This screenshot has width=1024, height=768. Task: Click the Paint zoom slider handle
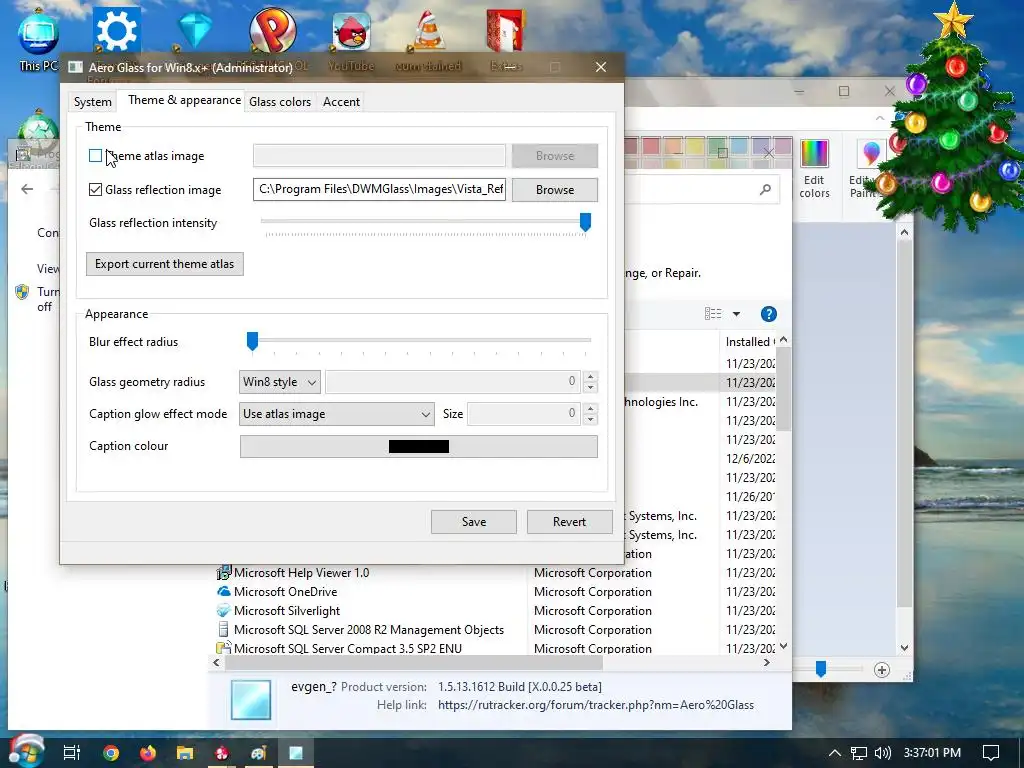tap(821, 669)
